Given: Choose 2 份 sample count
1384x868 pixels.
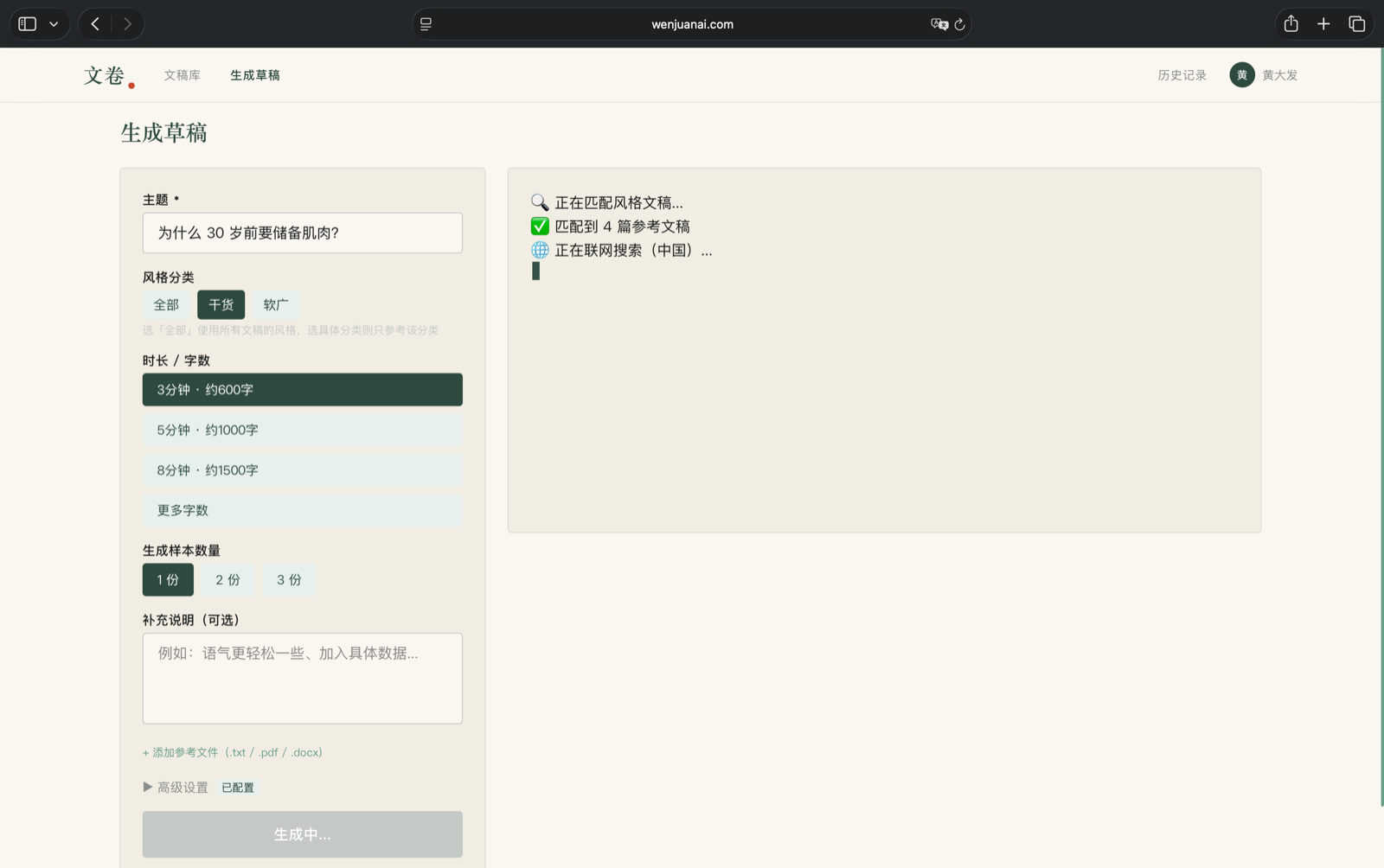Looking at the screenshot, I should pyautogui.click(x=228, y=580).
